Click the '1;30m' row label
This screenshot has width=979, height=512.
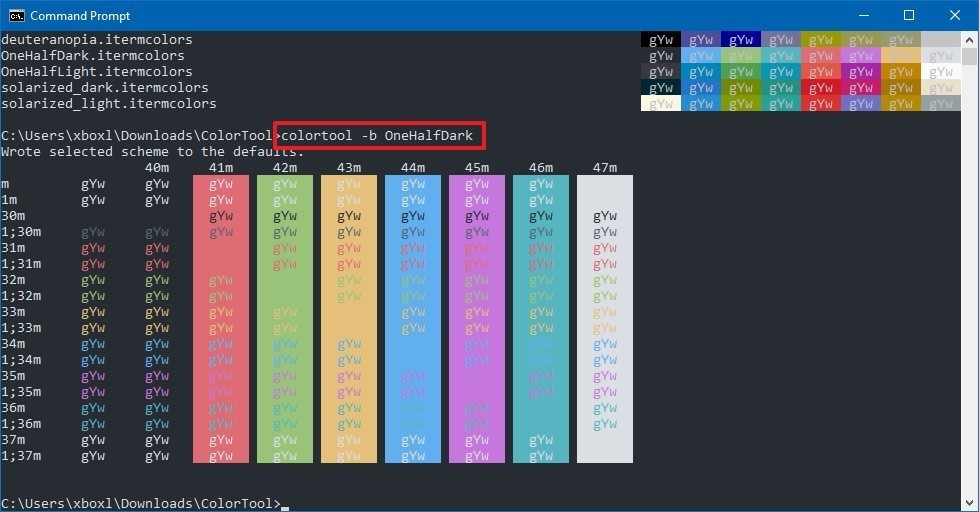pyautogui.click(x=21, y=232)
